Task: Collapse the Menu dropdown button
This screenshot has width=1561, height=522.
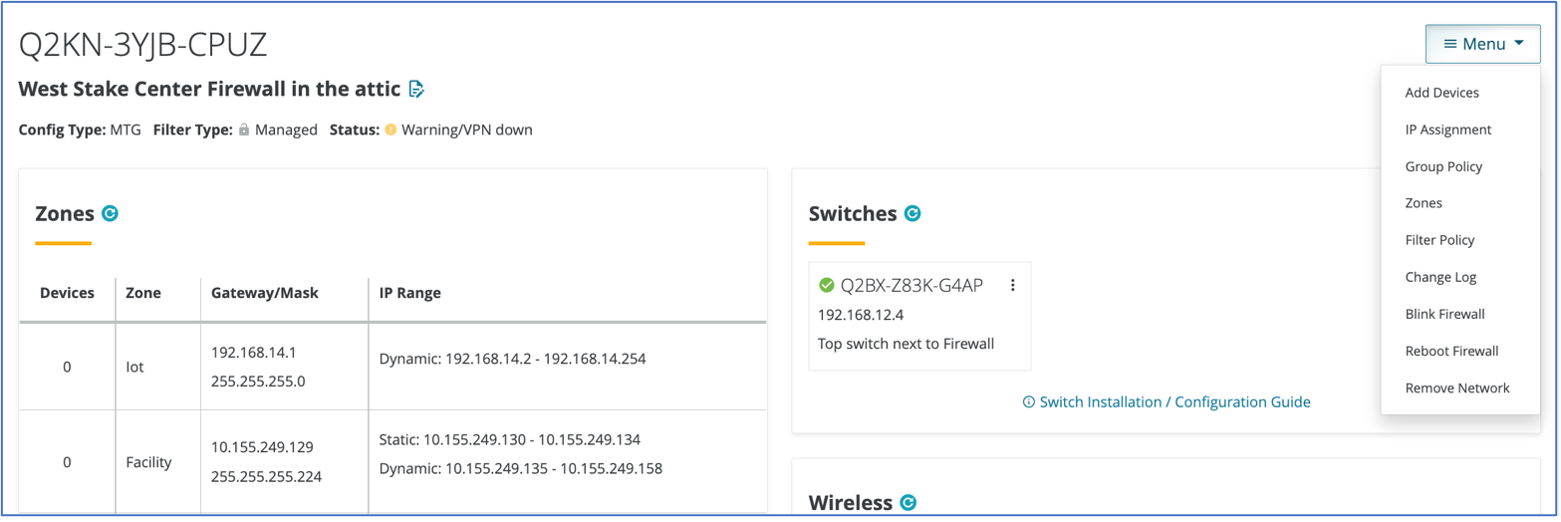Action: (x=1483, y=44)
